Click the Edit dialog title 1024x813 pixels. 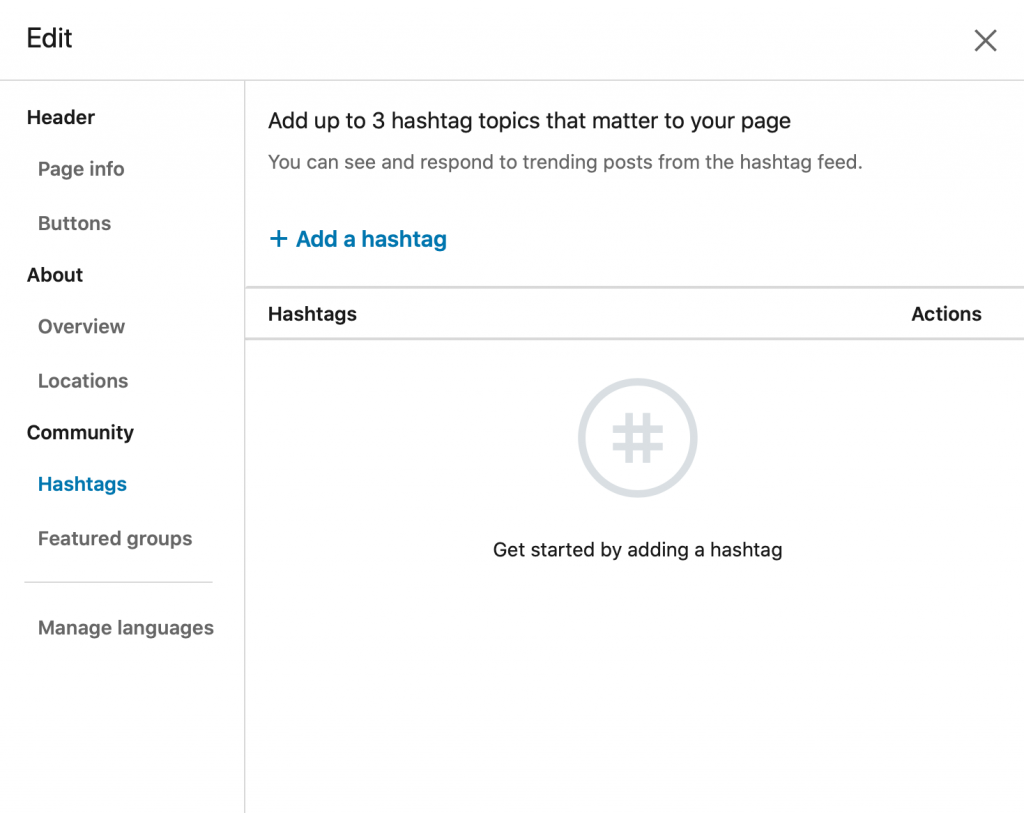point(50,39)
